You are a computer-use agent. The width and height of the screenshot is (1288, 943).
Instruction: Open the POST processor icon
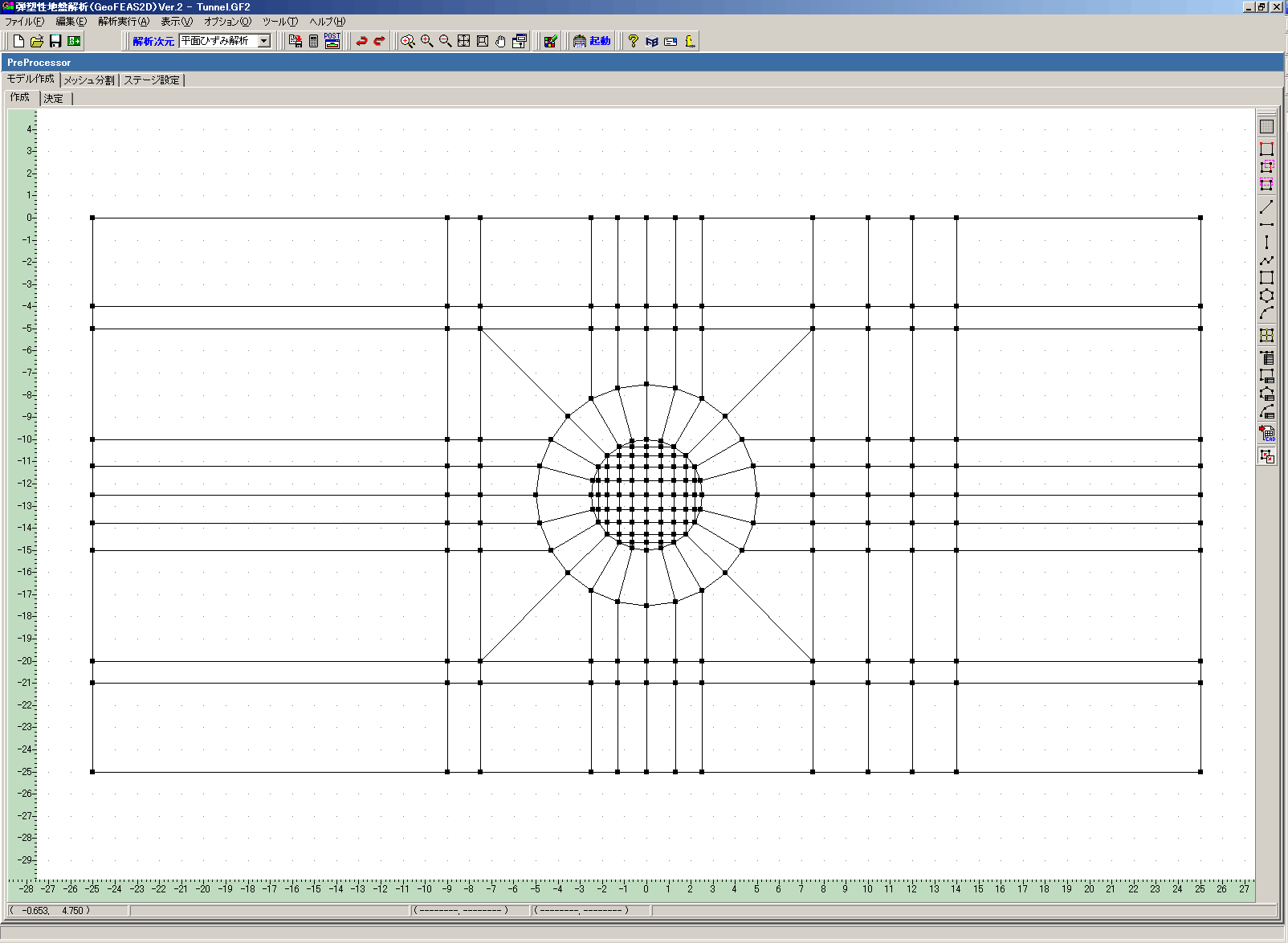pyautogui.click(x=332, y=41)
